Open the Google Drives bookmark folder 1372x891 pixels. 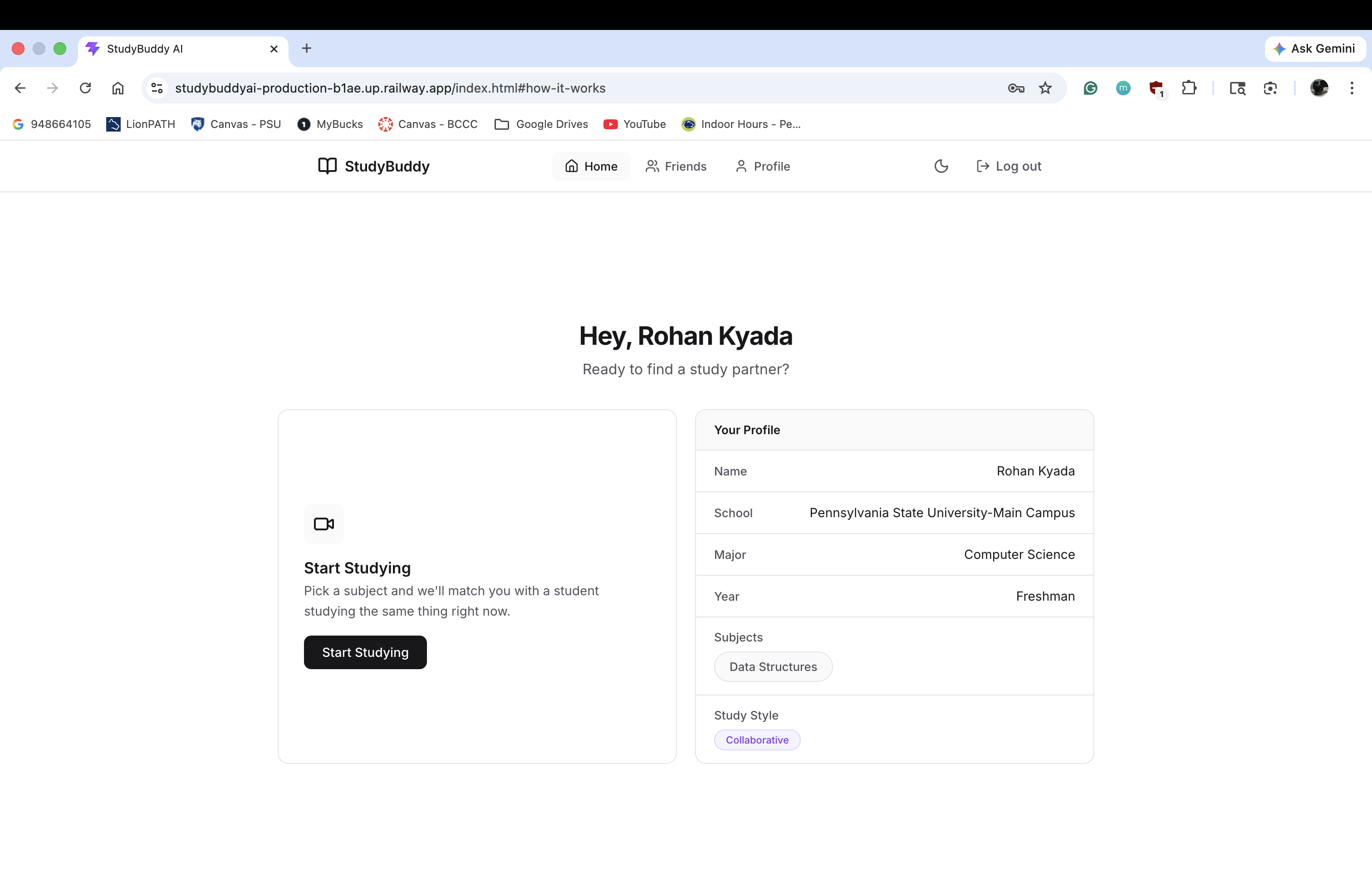pos(541,124)
